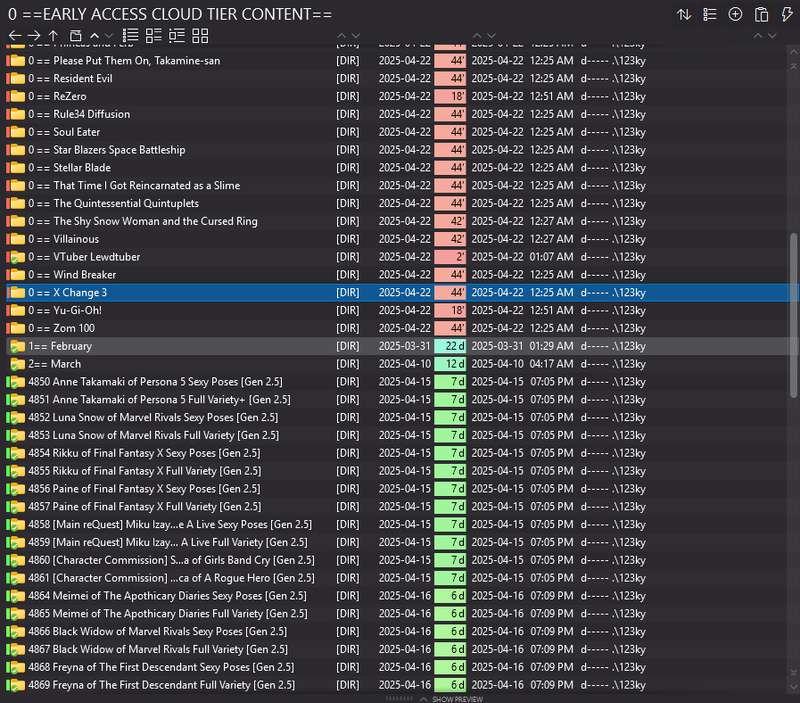Click the up chevron beside the toolbar folder icon
800x703 pixels.
pyautogui.click(x=94, y=36)
